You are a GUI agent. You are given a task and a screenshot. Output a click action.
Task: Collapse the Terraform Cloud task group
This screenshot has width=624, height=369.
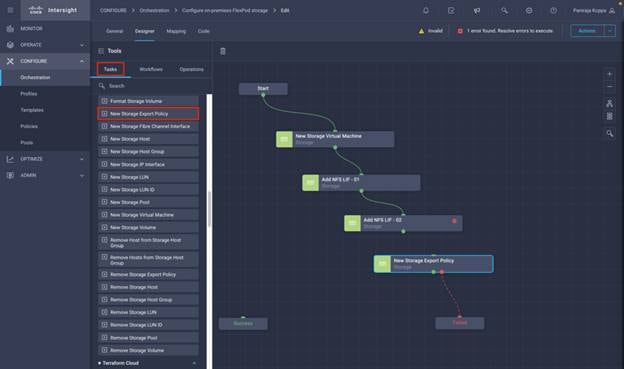point(194,363)
